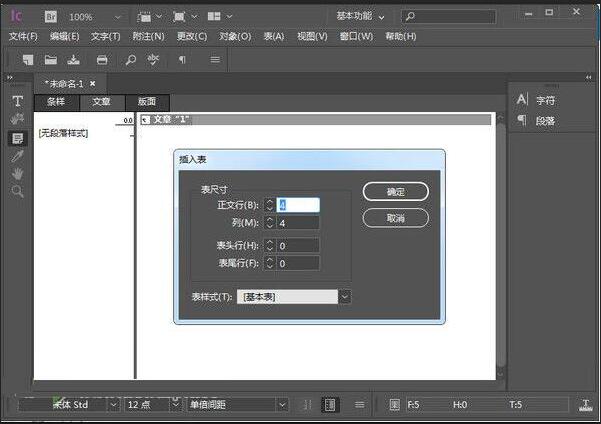Open the 表(A) menu
The image size is (601, 424).
(274, 37)
